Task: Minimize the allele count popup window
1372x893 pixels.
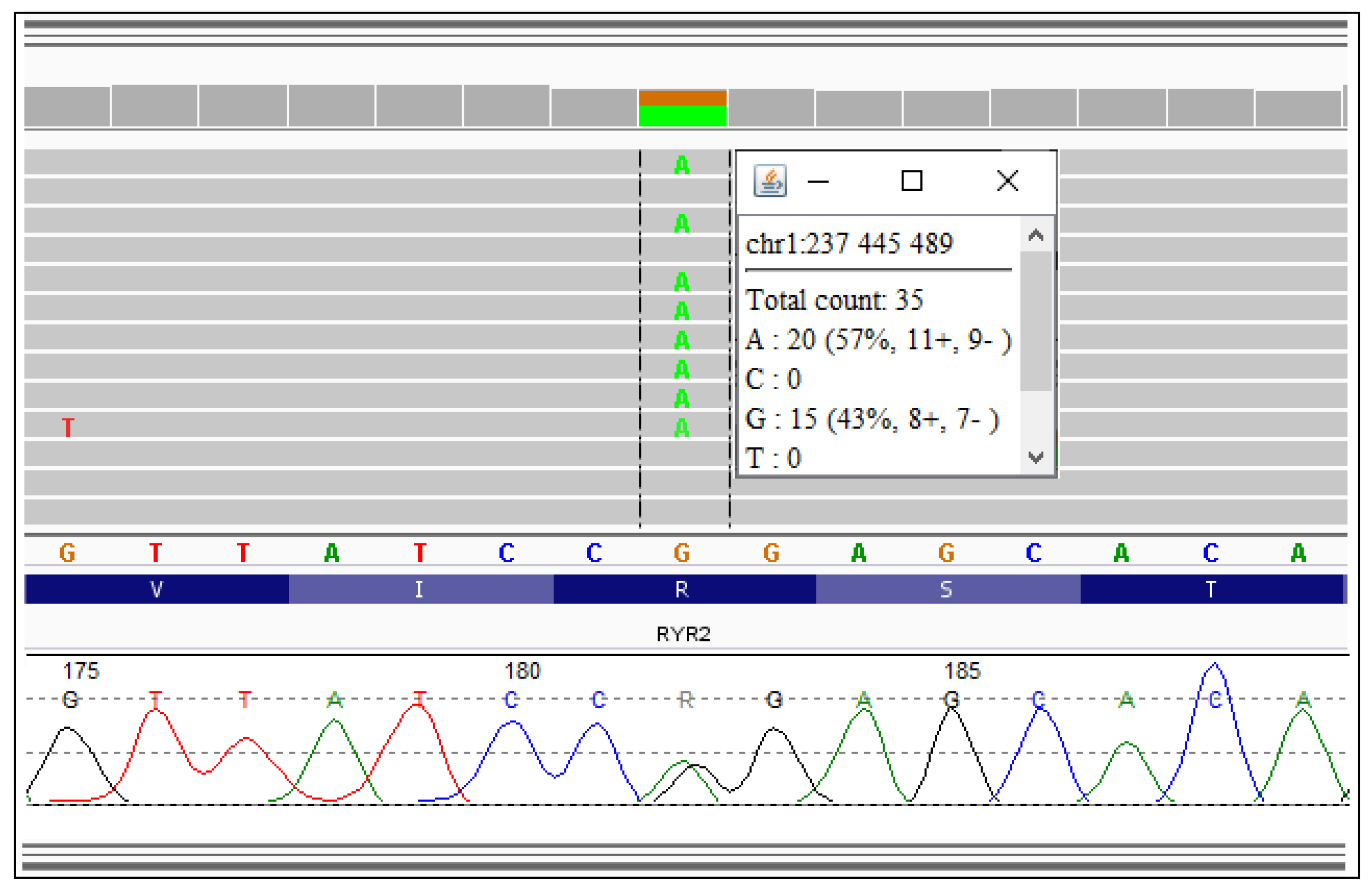Action: coord(818,182)
